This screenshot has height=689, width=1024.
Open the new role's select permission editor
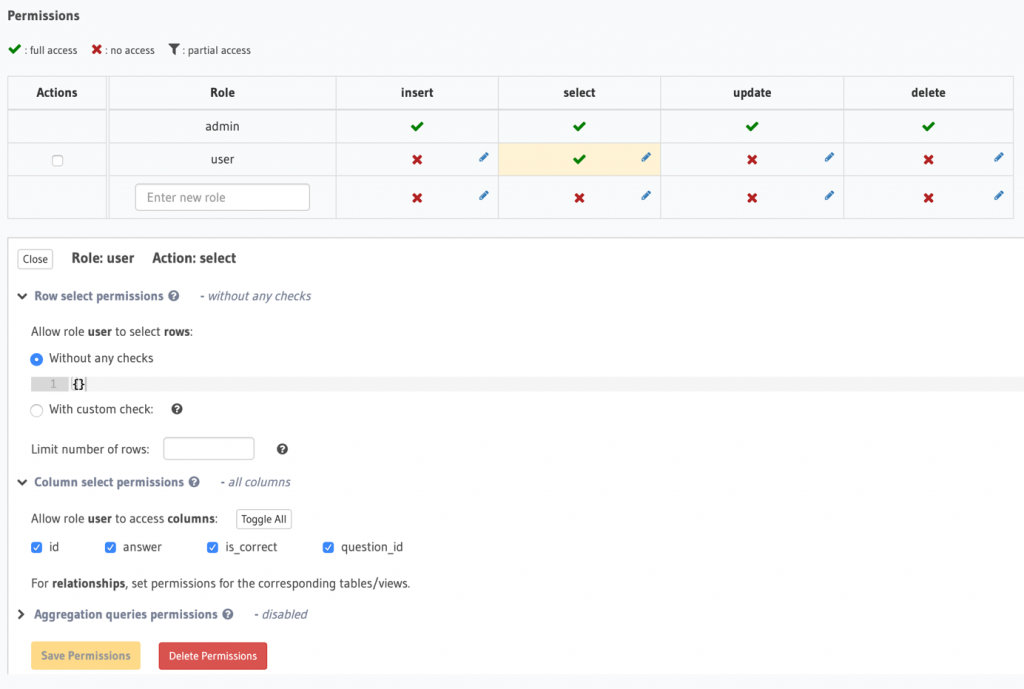[645, 196]
